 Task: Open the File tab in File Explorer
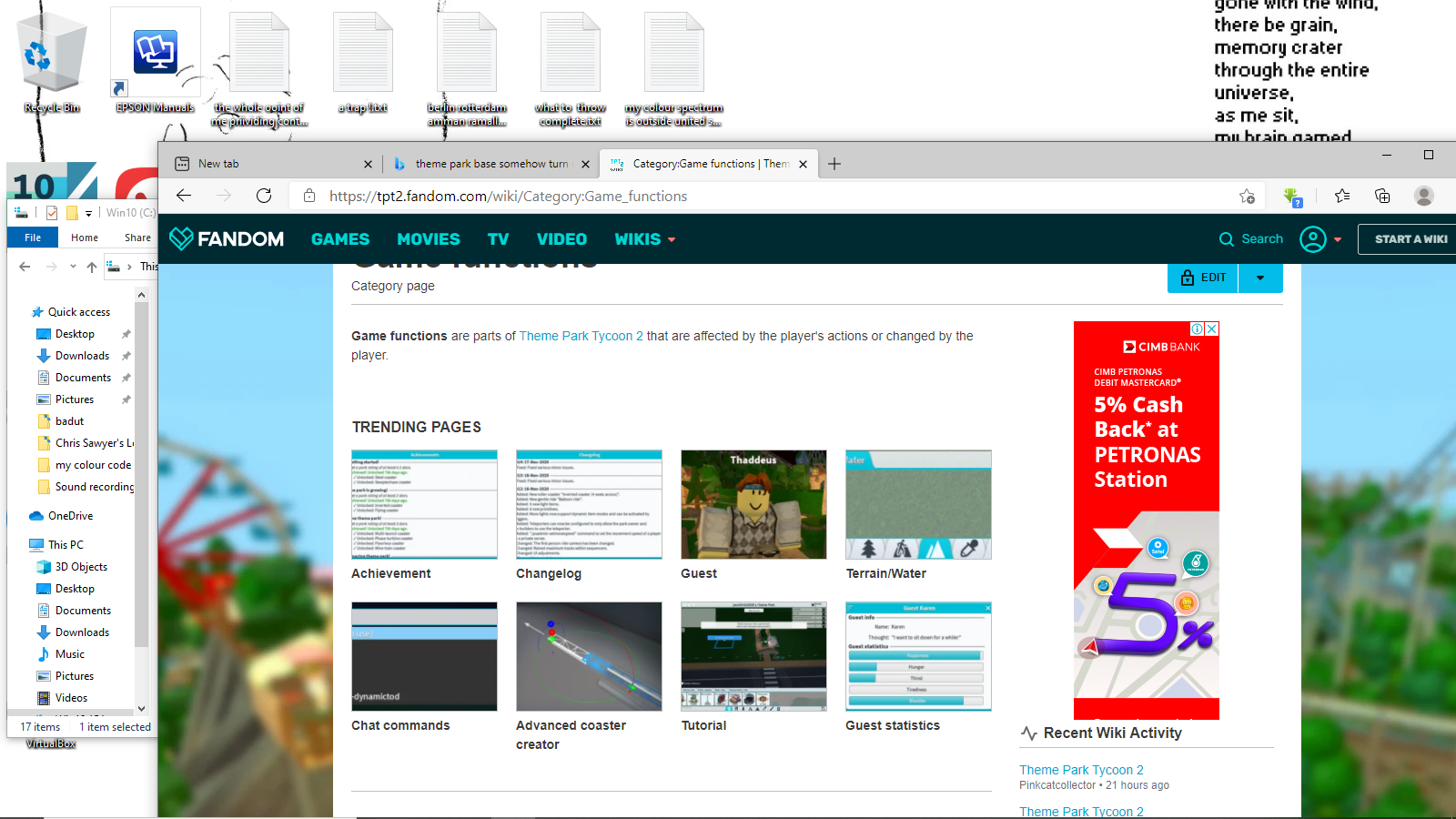tap(33, 238)
